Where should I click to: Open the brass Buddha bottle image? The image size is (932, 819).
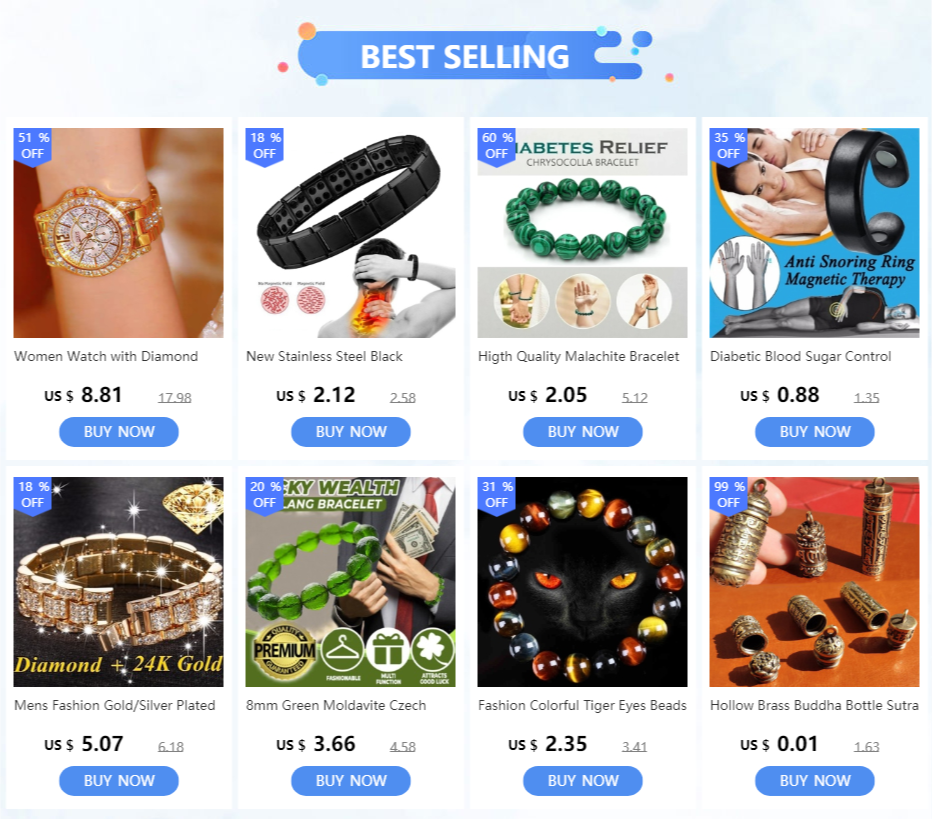tap(814, 582)
